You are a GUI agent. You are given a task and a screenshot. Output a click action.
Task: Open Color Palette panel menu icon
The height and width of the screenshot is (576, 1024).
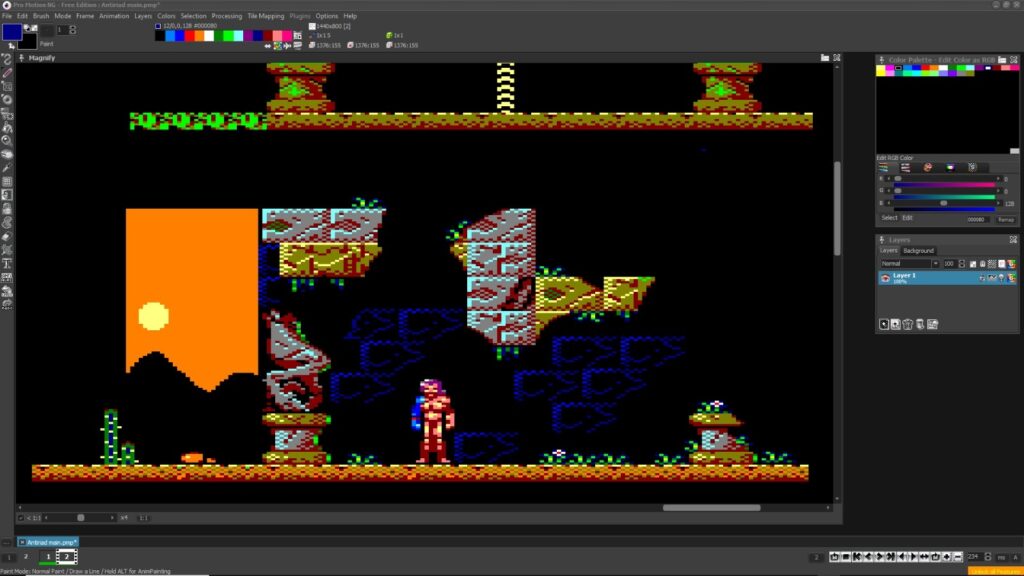pyautogui.click(x=1002, y=59)
